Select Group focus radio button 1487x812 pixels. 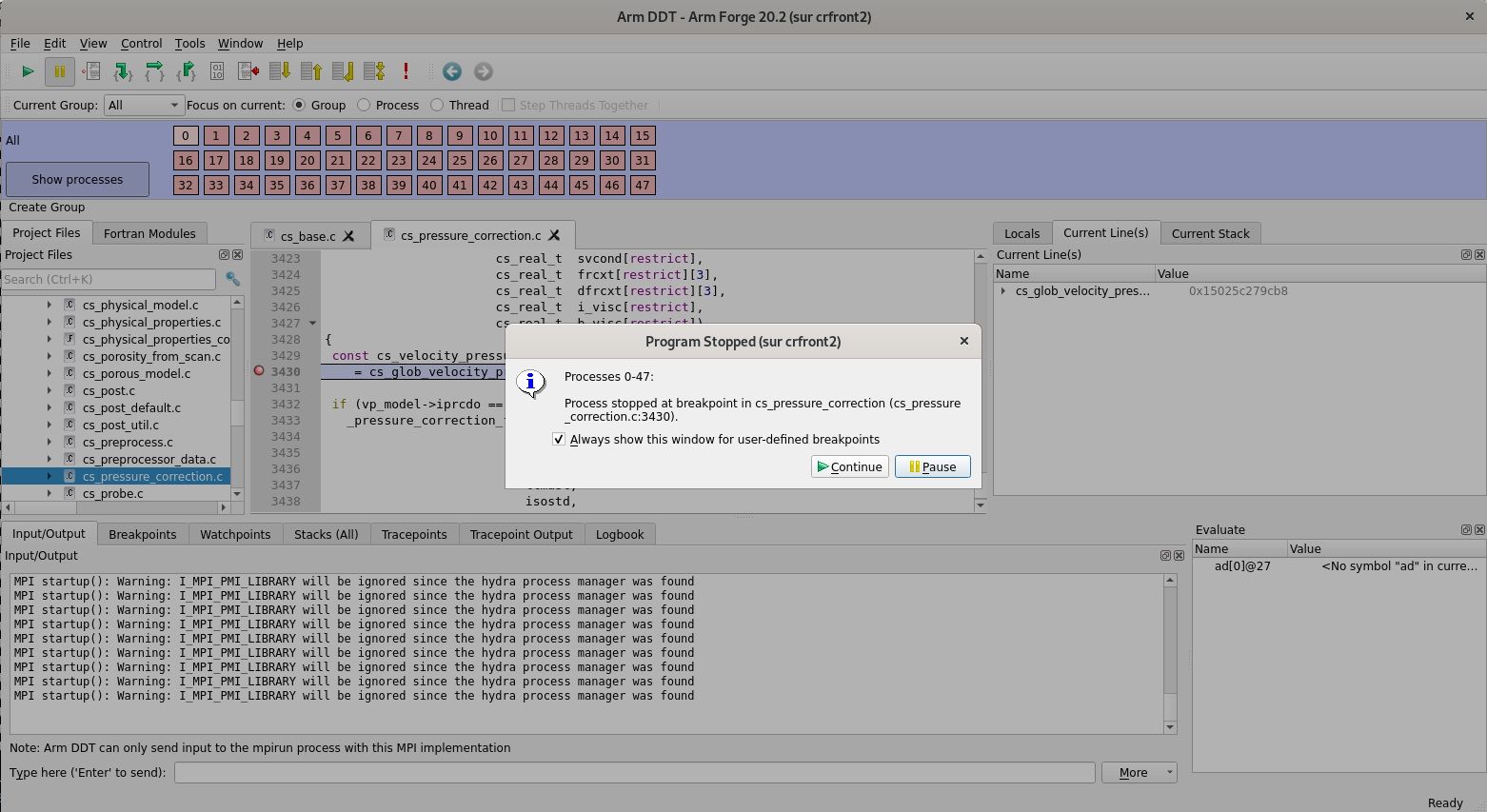click(299, 105)
